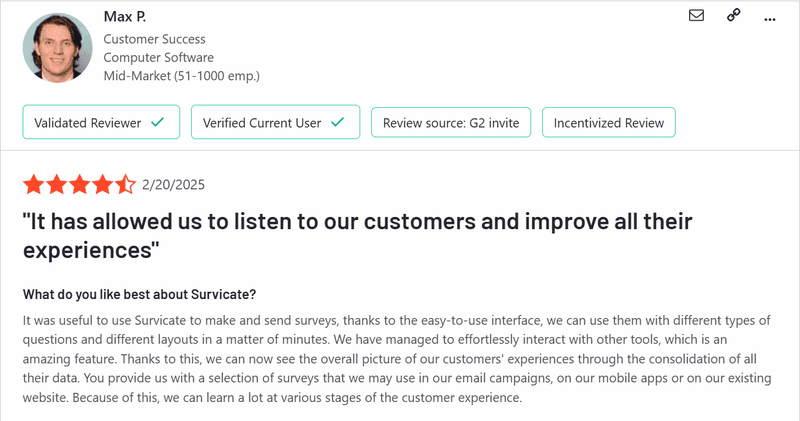
Task: Open the three-dot more options menu
Action: tap(770, 18)
